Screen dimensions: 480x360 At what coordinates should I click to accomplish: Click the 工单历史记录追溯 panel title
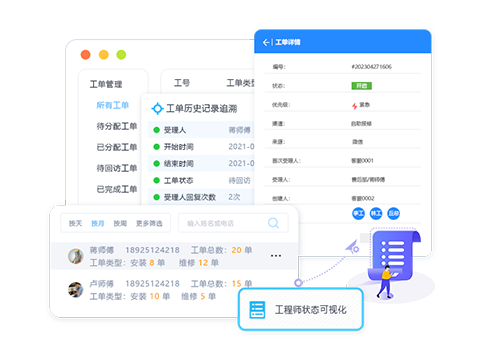tap(201, 109)
